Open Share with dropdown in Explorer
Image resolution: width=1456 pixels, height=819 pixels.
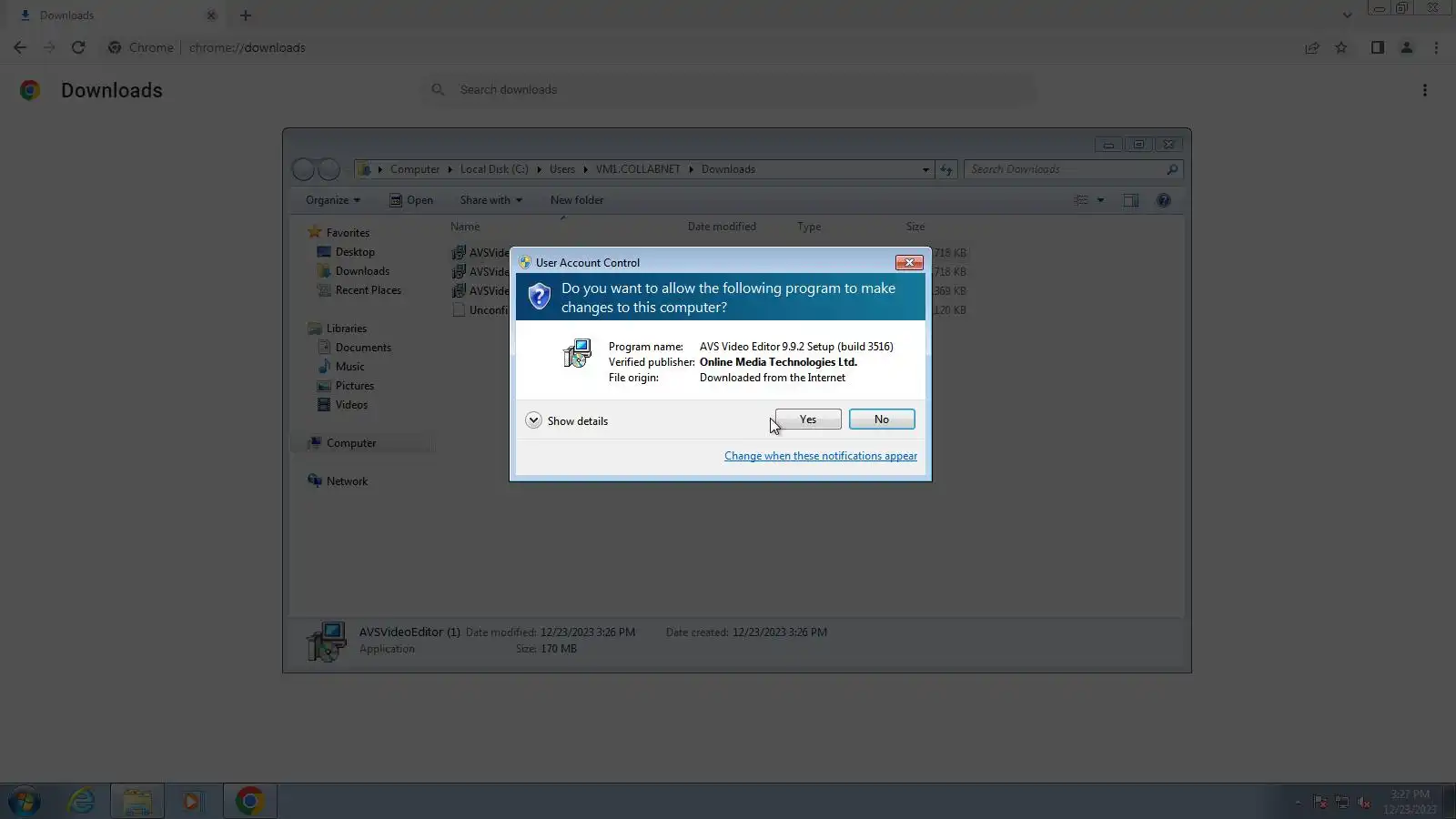[x=491, y=200]
